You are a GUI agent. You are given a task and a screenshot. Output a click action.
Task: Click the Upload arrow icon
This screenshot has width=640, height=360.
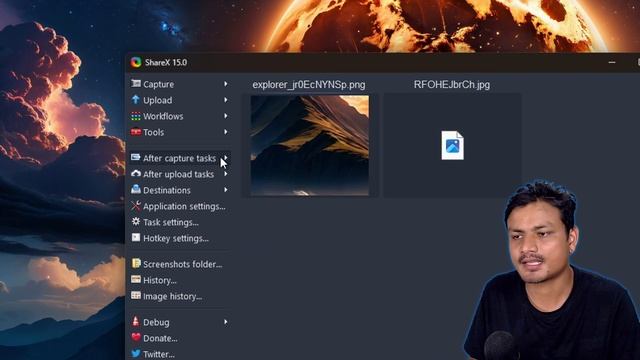click(x=136, y=100)
